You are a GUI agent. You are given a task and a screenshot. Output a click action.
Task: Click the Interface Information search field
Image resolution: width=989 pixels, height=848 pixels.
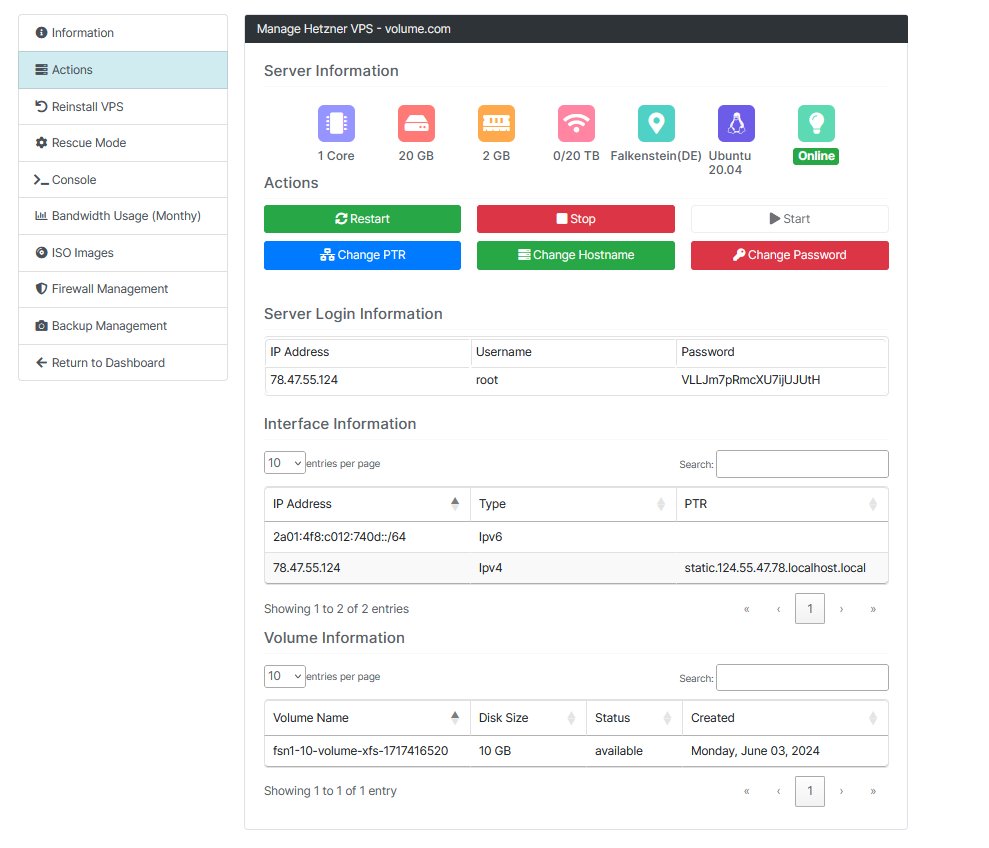(x=801, y=463)
